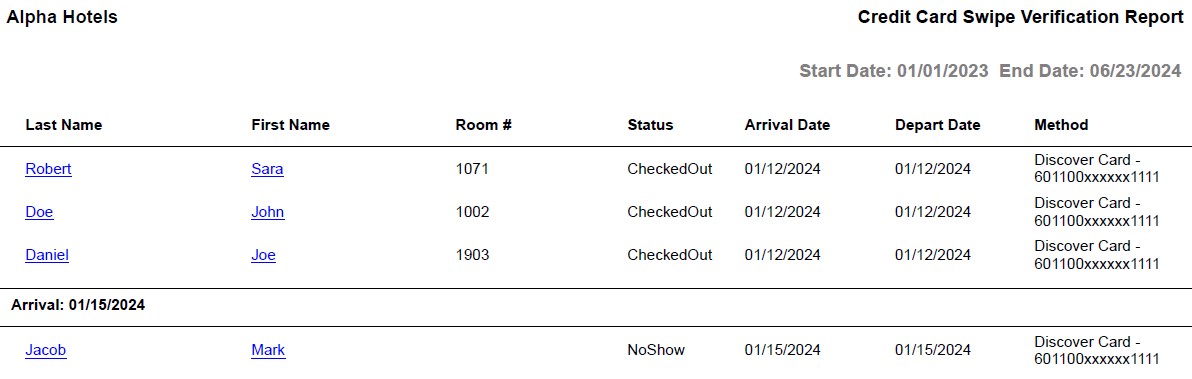Open the Joe first name link
Viewport: 1192px width, 379px height.
click(x=263, y=256)
